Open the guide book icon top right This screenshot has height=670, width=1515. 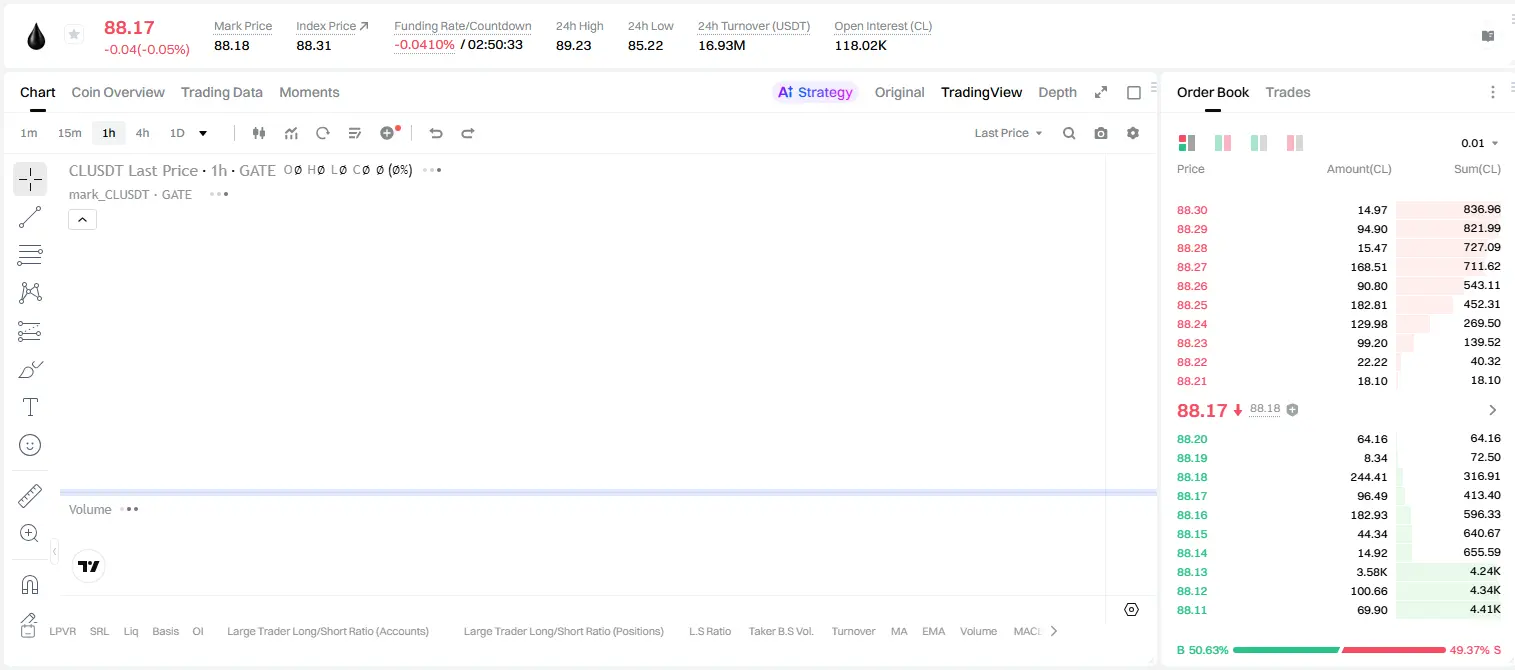[x=1488, y=36]
